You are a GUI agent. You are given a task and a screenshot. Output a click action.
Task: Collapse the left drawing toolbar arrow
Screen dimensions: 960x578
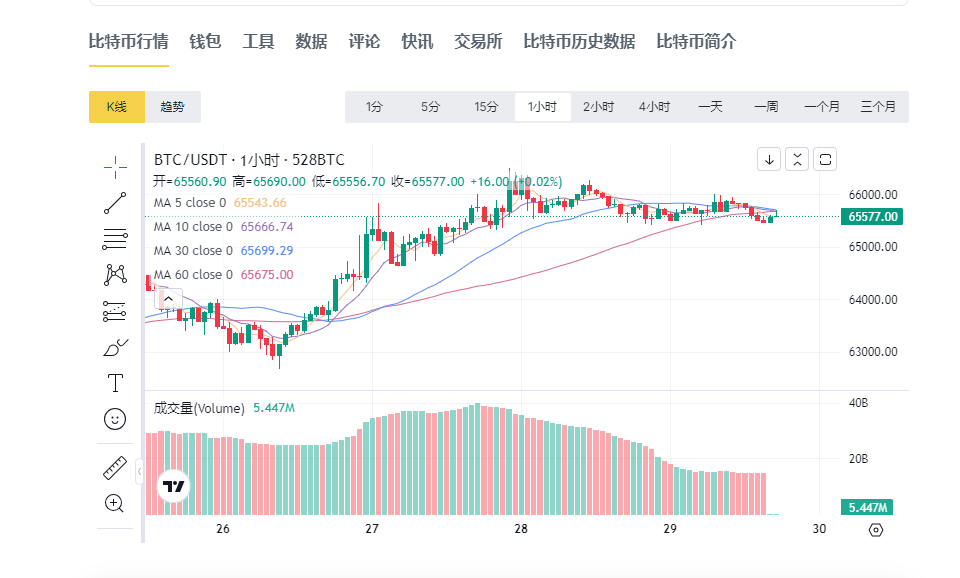point(140,469)
